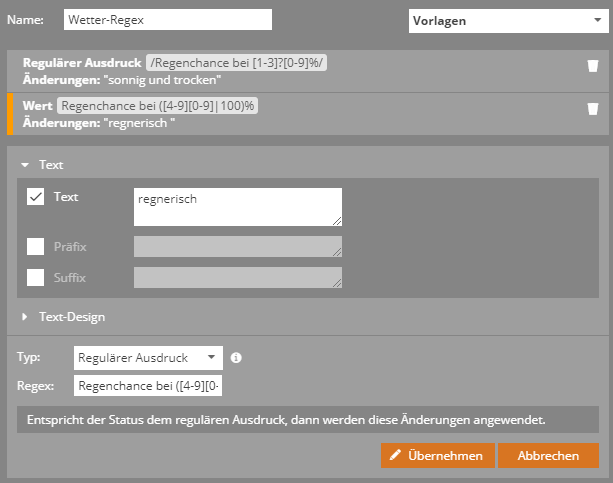Click into the Regex input field

[x=150, y=386]
